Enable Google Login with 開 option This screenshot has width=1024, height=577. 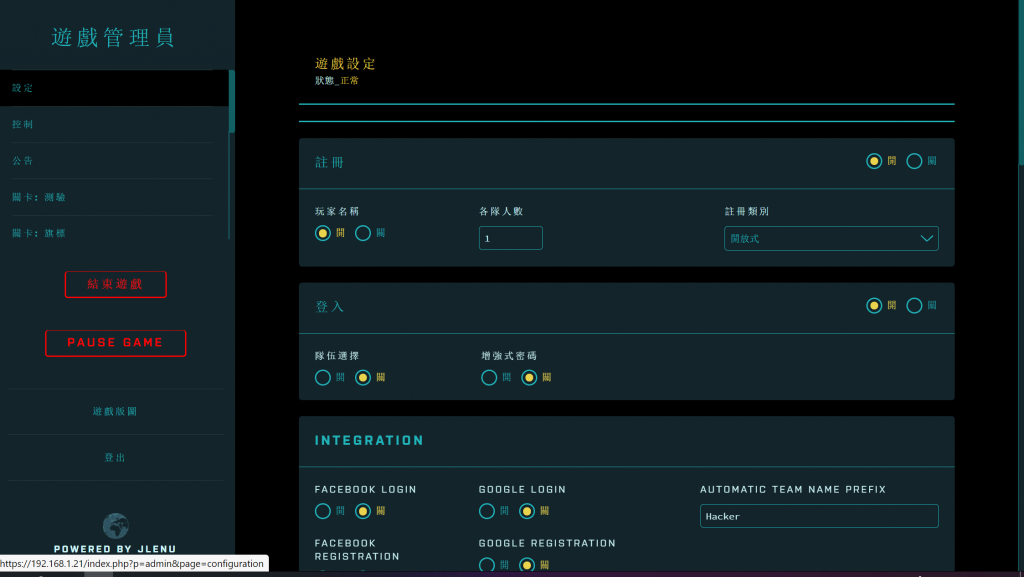coord(487,511)
